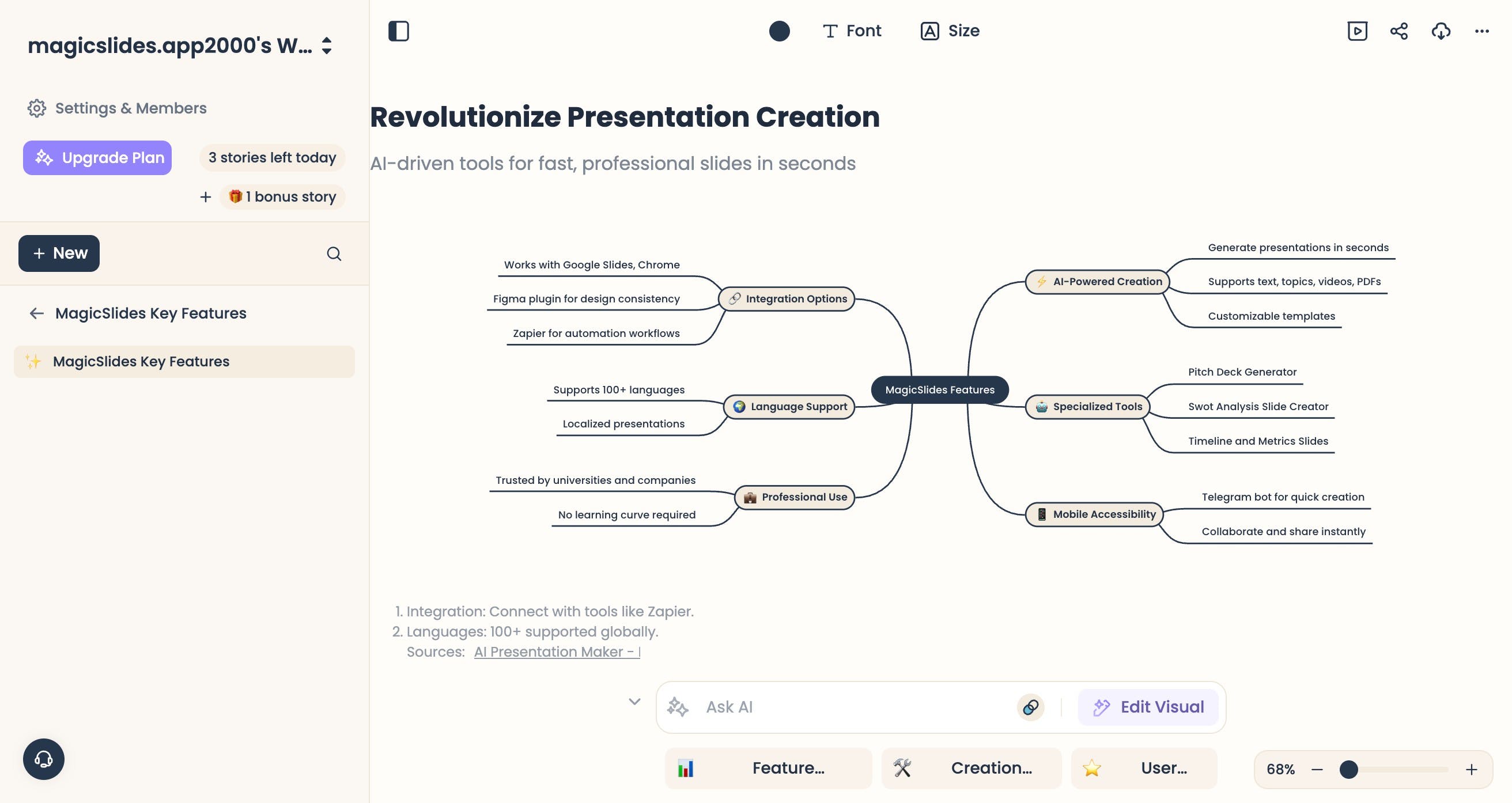This screenshot has height=803, width=1512.
Task: Open the AI Presentation Maker source link
Action: coord(557,651)
